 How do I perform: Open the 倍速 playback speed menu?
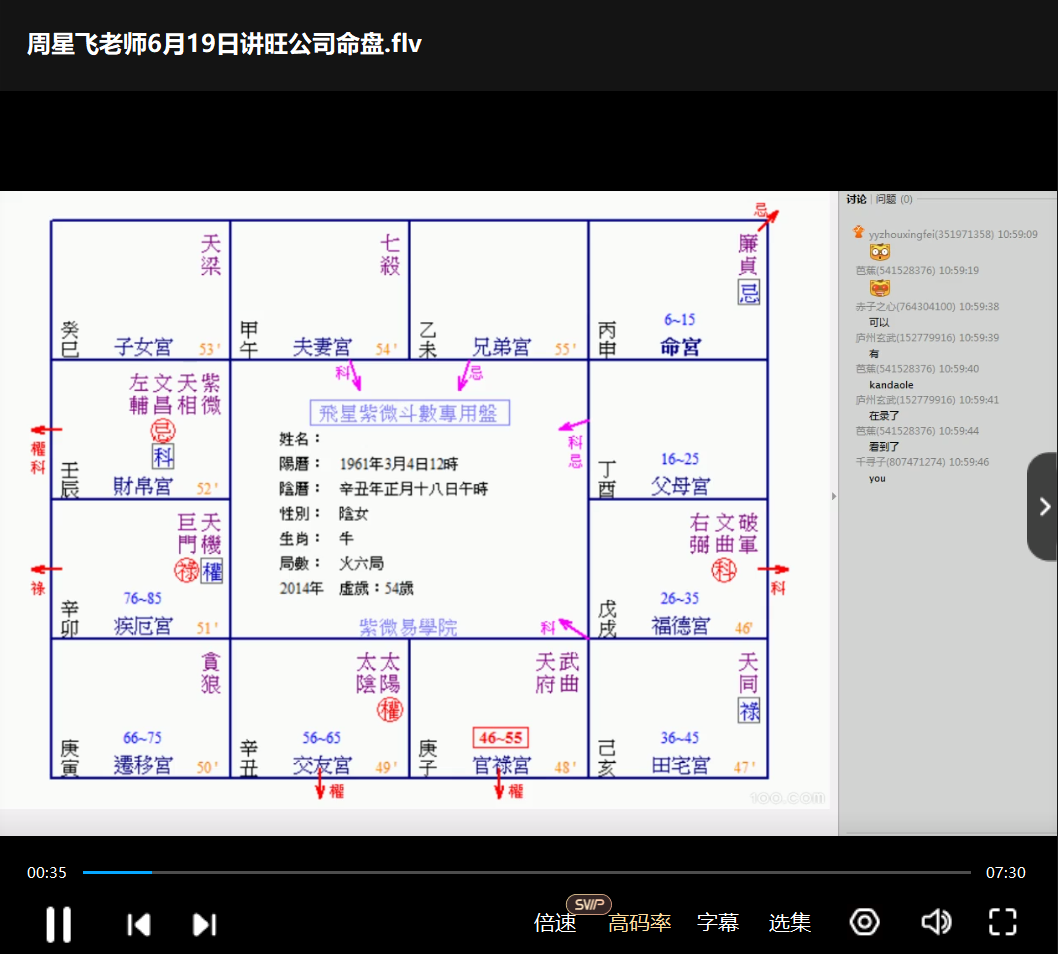click(x=555, y=923)
